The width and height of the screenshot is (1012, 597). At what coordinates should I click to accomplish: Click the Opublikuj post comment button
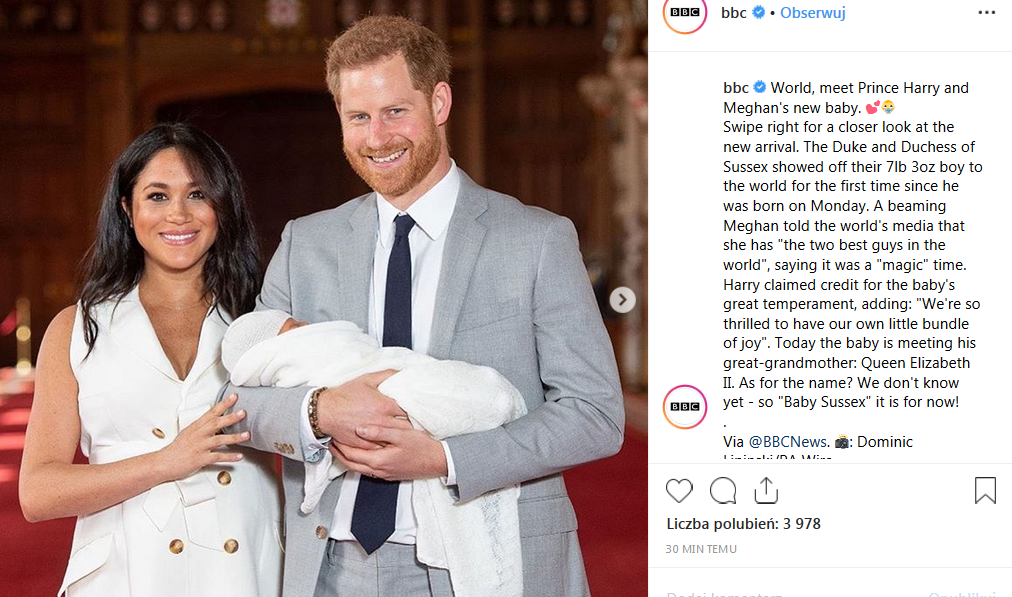(962, 593)
